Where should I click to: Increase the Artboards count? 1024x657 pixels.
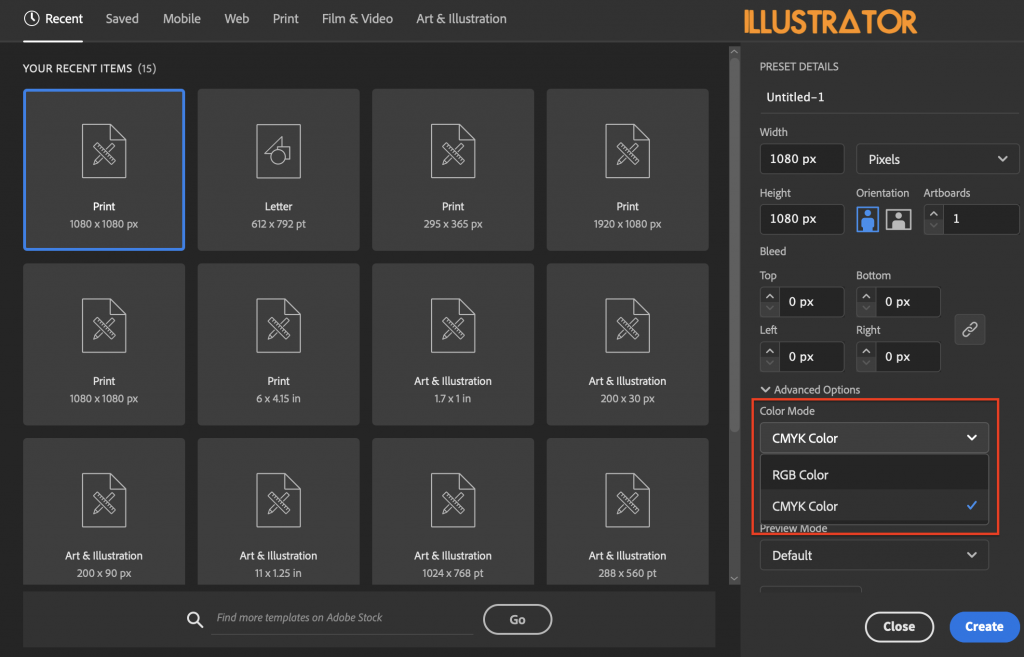933,214
